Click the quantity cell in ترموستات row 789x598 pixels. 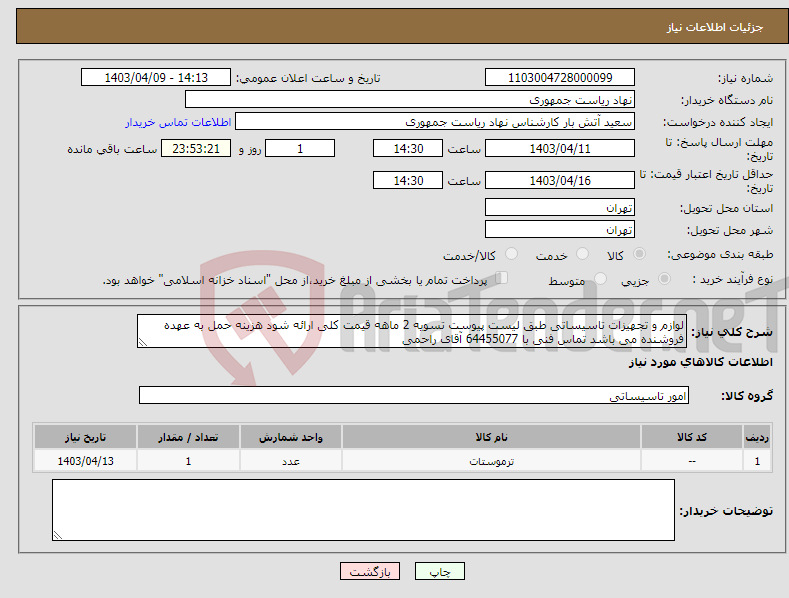click(188, 461)
